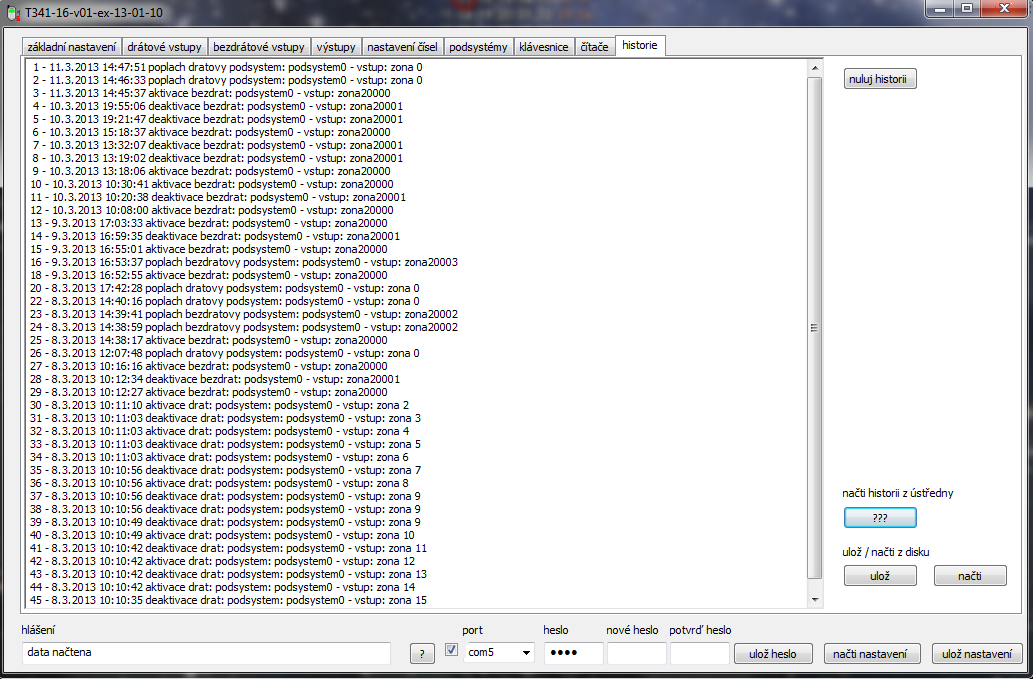
Task: Open the bezdrátové vstupy tab
Action: tap(259, 47)
